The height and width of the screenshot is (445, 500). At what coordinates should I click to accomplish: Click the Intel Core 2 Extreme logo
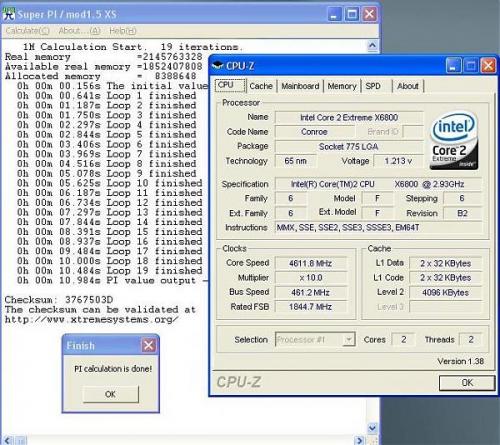click(454, 141)
